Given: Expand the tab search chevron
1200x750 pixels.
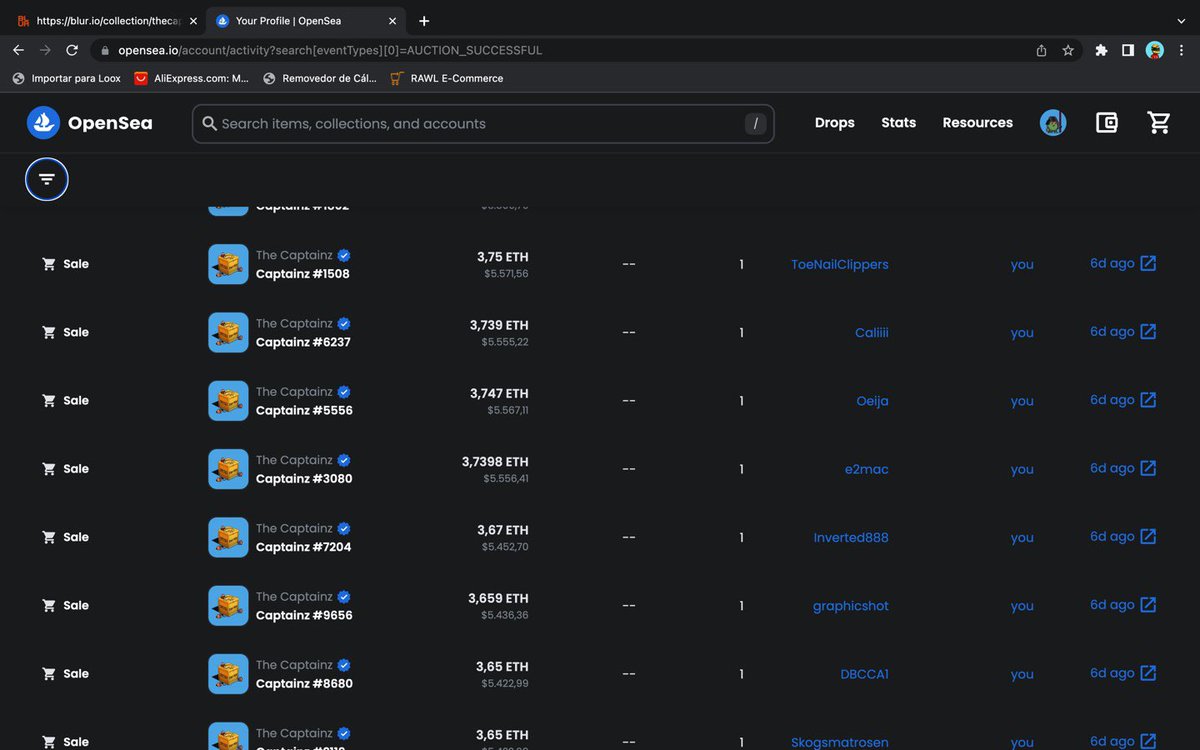Looking at the screenshot, I should (1181, 21).
